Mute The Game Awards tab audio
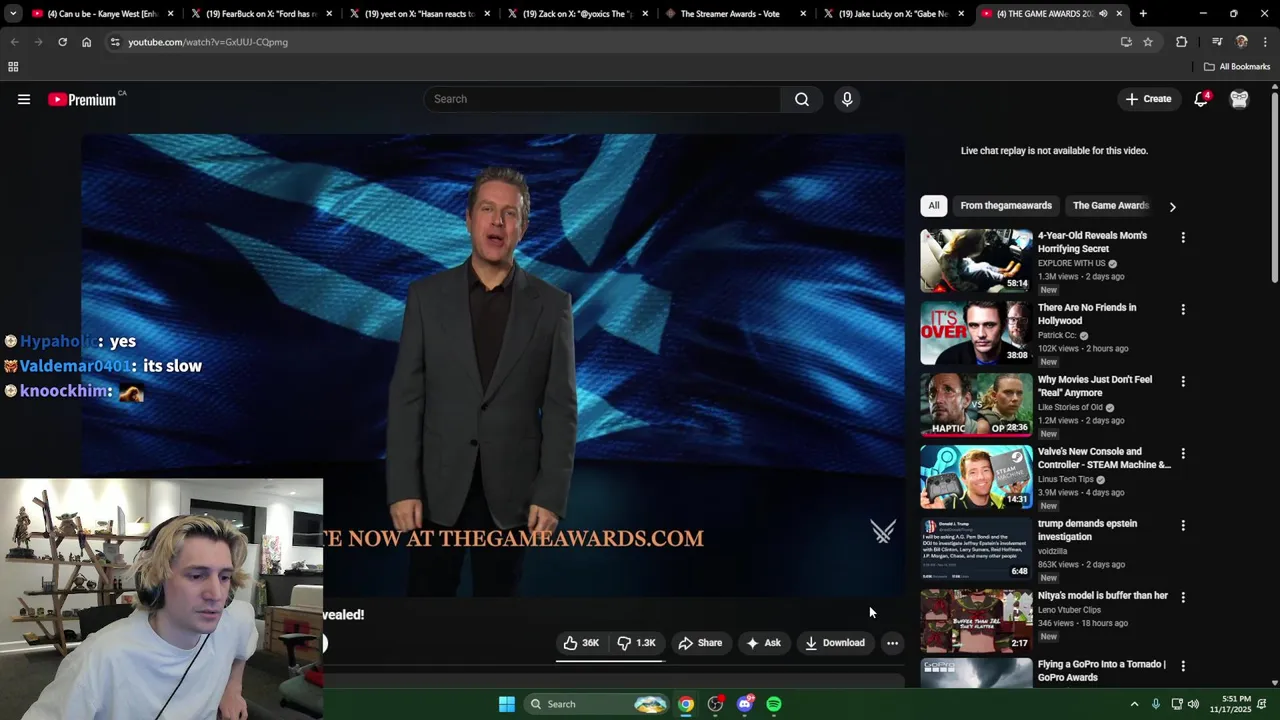Viewport: 1280px width, 720px height. 1103,14
